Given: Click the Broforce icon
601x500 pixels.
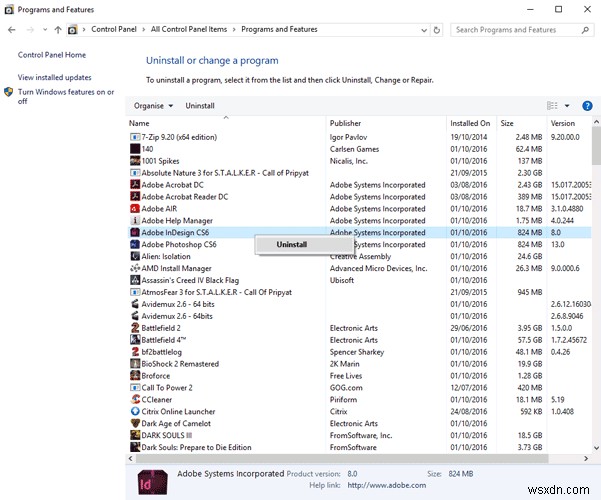Looking at the screenshot, I should pyautogui.click(x=135, y=375).
